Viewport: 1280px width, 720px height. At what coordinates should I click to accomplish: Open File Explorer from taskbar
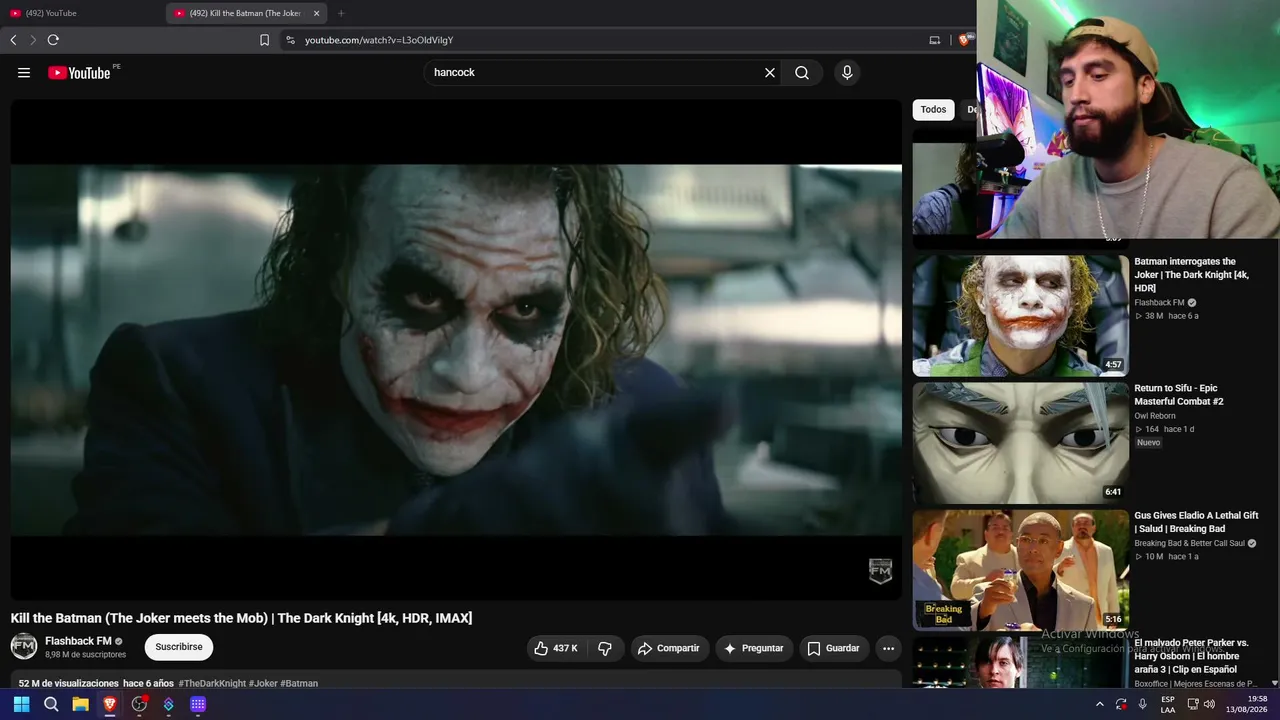click(x=80, y=704)
